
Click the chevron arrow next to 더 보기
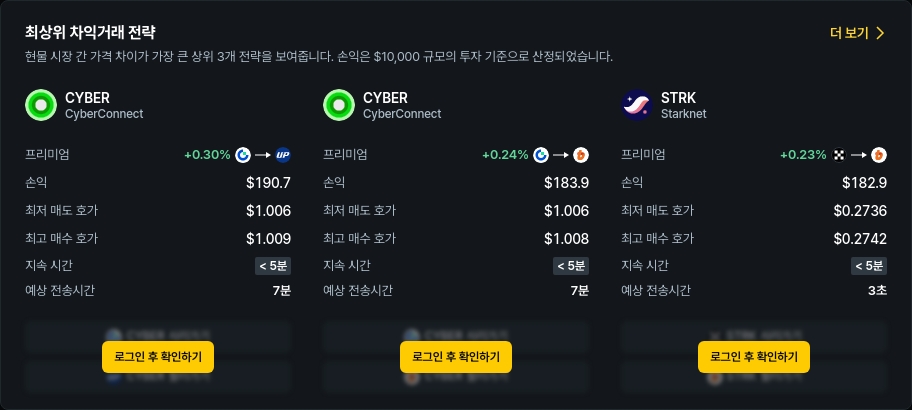[880, 33]
